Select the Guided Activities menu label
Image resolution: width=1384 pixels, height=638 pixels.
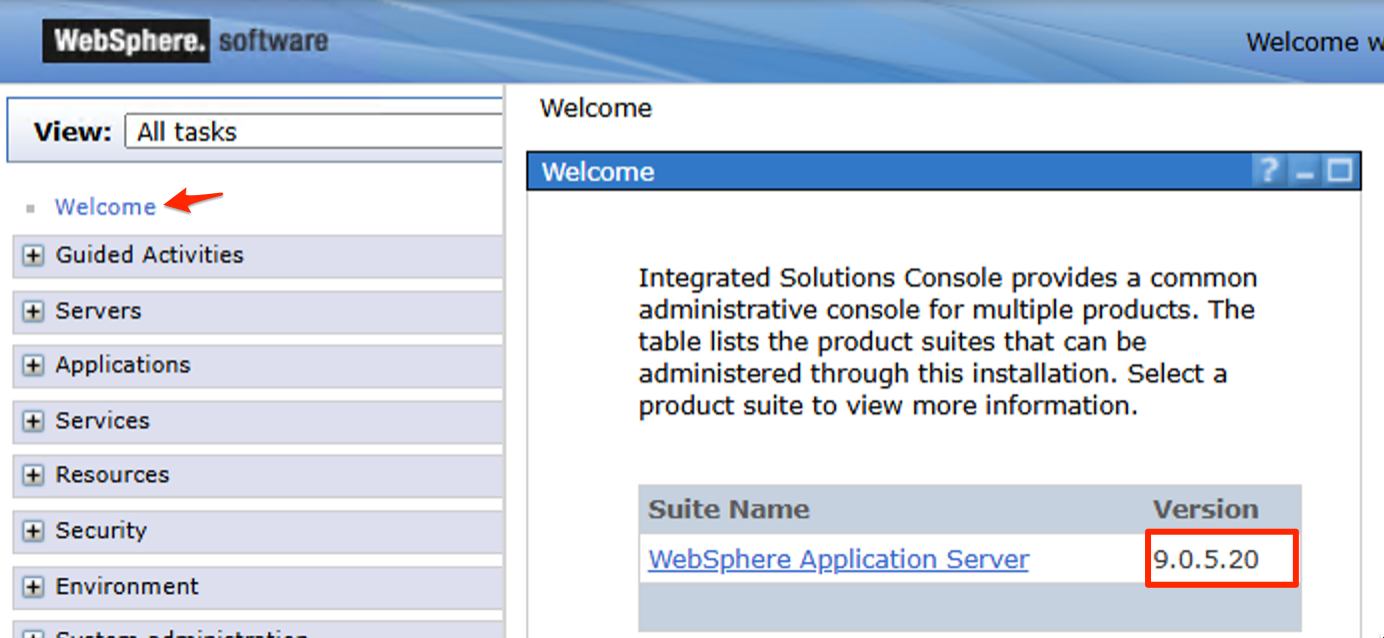[149, 255]
